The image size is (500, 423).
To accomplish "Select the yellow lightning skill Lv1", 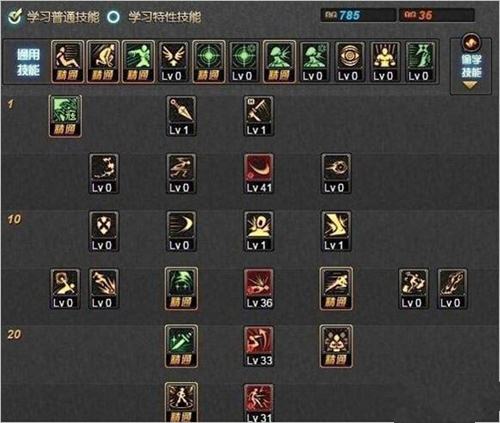I will pos(336,231).
